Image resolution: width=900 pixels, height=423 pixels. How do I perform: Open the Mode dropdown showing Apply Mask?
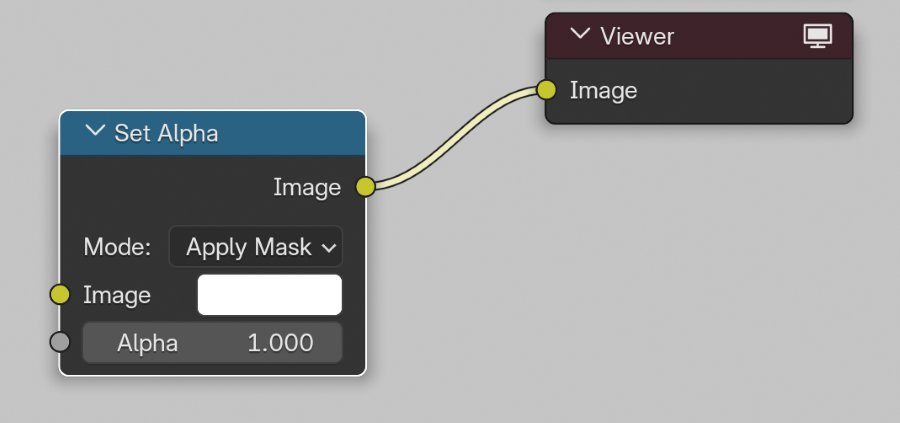pos(255,247)
